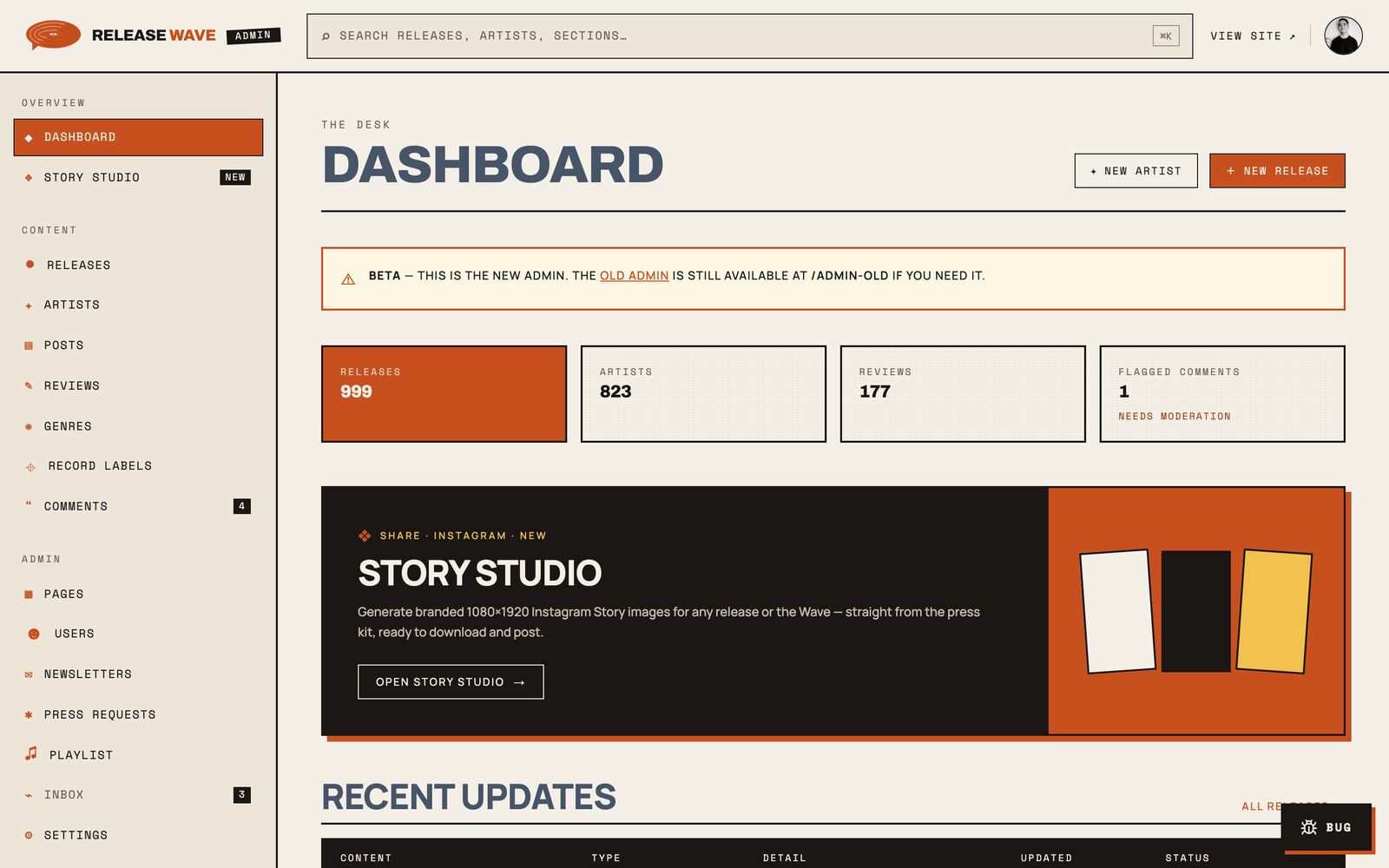Click the Artists star icon

pos(29,306)
